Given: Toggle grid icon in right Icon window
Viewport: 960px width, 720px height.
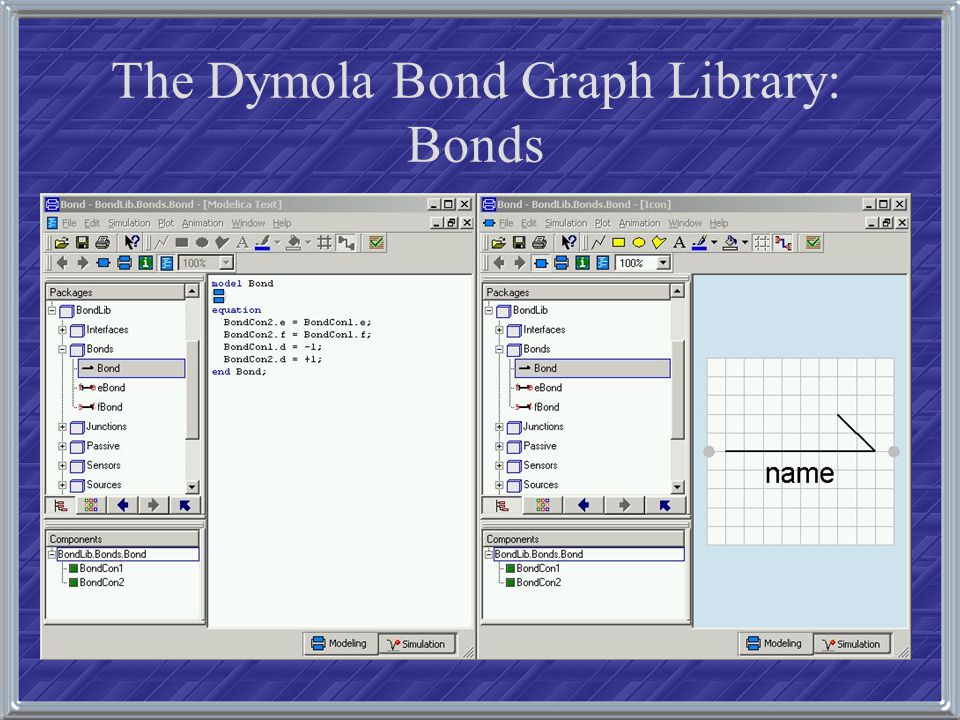Looking at the screenshot, I should pyautogui.click(x=762, y=243).
